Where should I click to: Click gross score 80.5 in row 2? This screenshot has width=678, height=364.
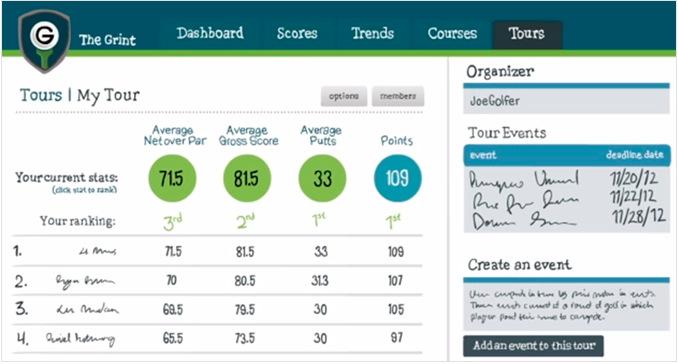[x=245, y=281]
